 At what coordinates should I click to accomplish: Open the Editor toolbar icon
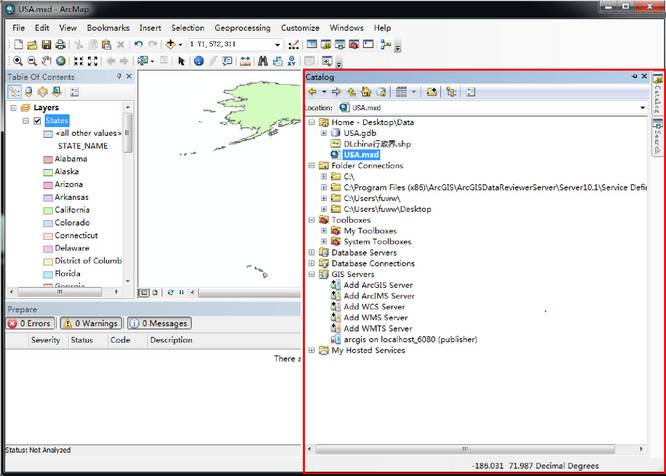pyautogui.click(x=293, y=44)
